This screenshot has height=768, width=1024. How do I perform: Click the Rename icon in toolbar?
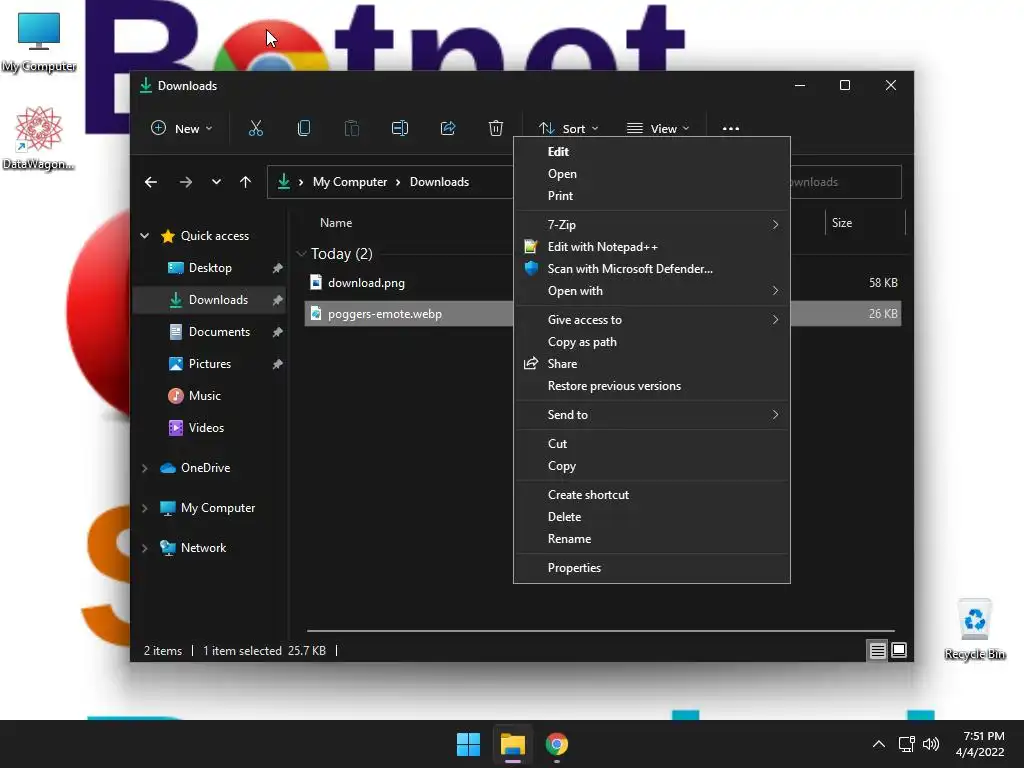tap(400, 128)
